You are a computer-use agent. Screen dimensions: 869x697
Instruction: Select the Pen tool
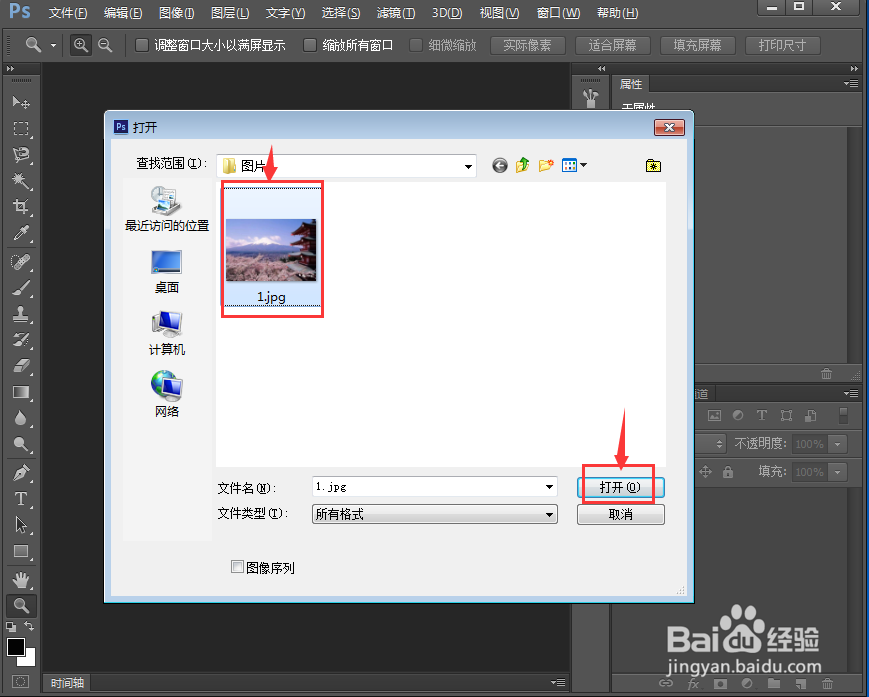(21, 472)
